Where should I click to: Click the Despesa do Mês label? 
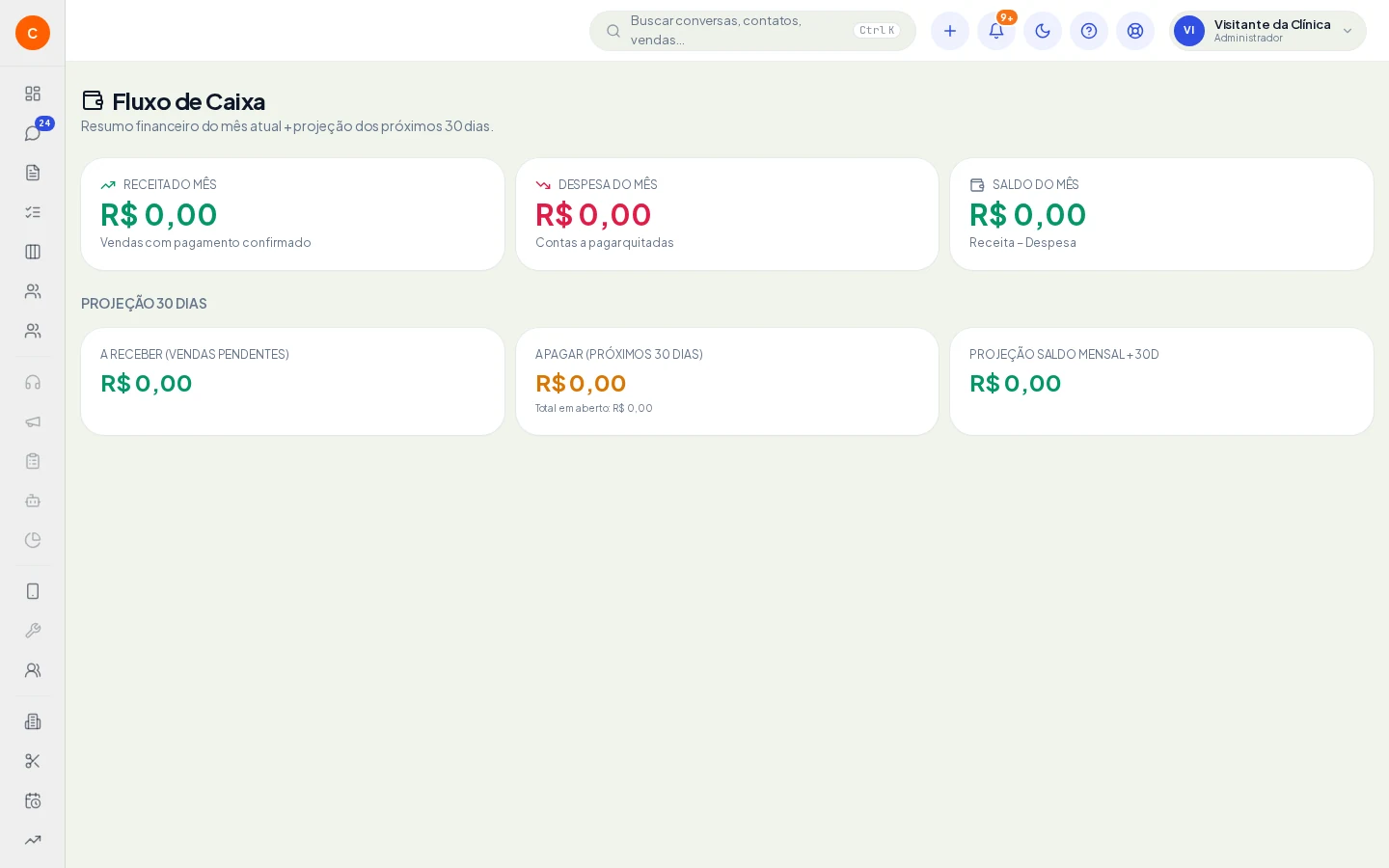pos(608,185)
